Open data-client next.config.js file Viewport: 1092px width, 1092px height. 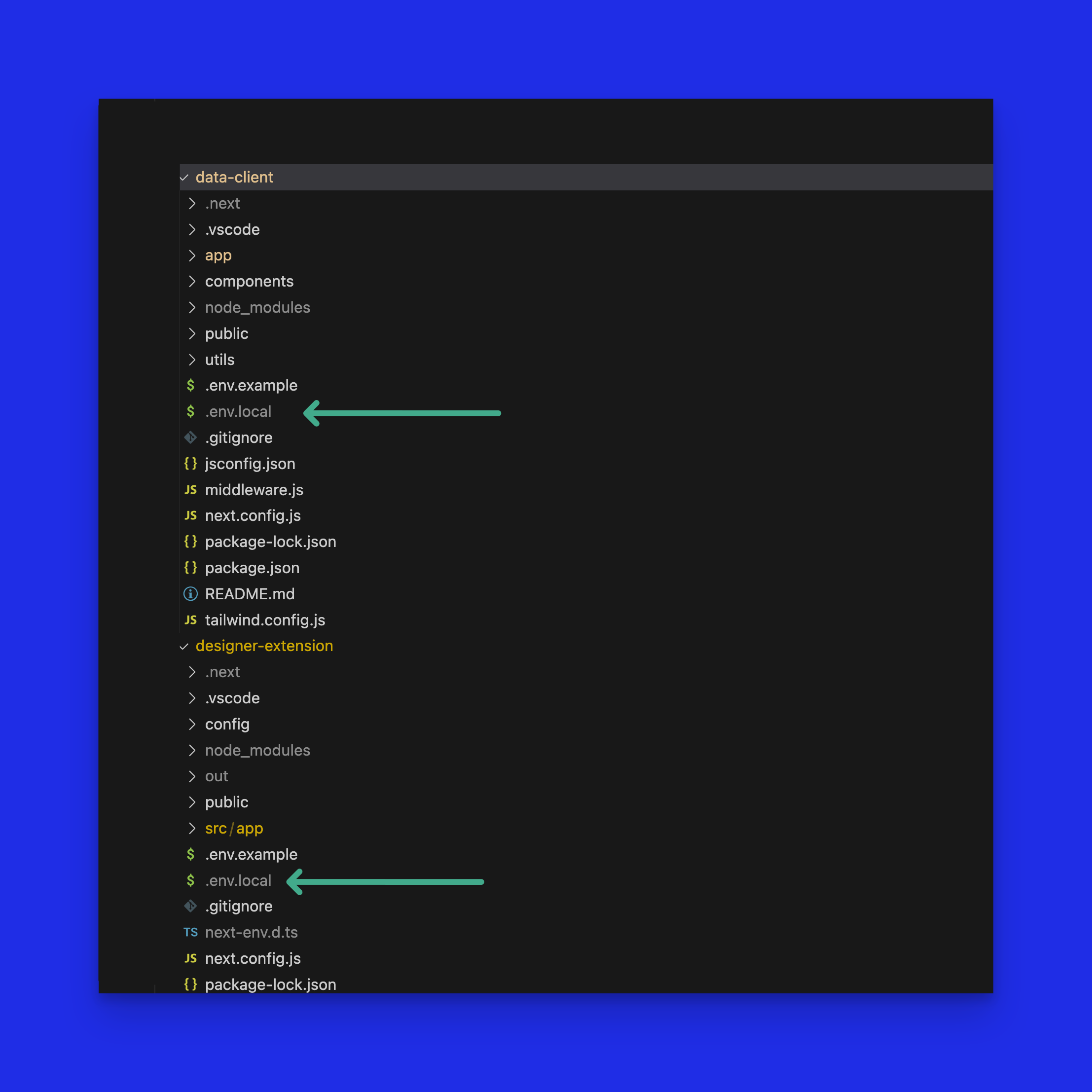[253, 515]
